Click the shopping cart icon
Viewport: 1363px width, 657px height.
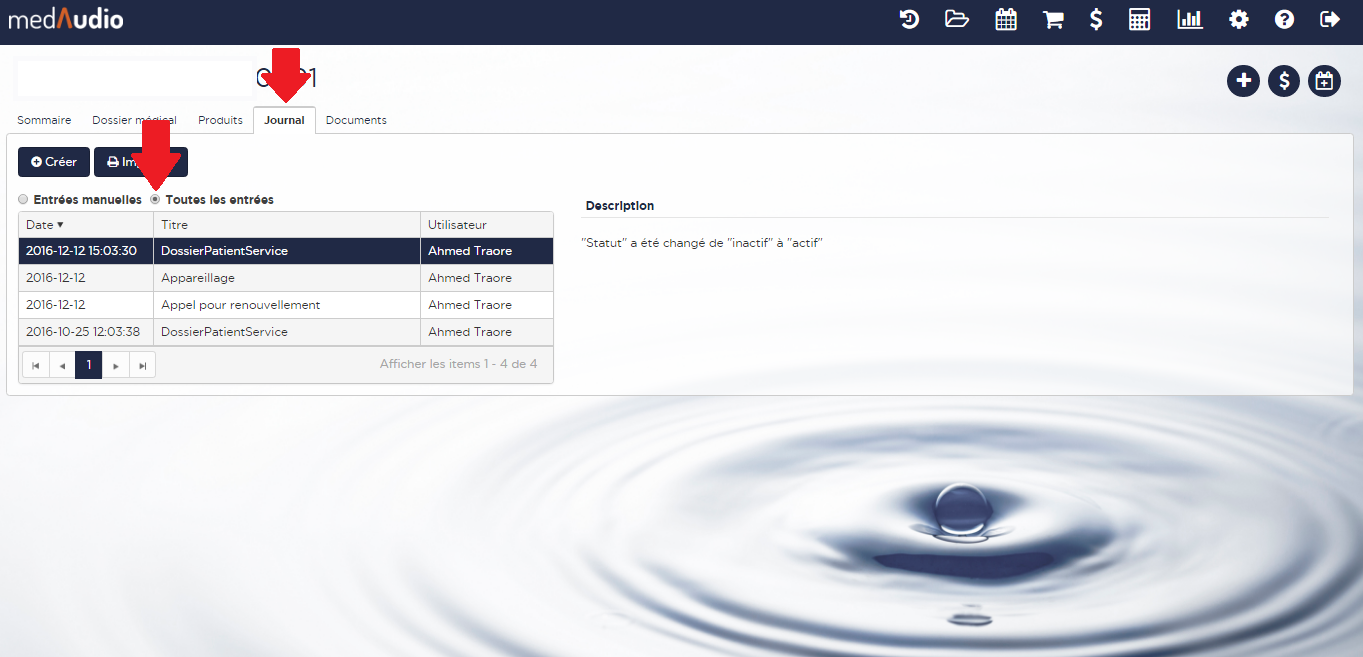click(1053, 20)
